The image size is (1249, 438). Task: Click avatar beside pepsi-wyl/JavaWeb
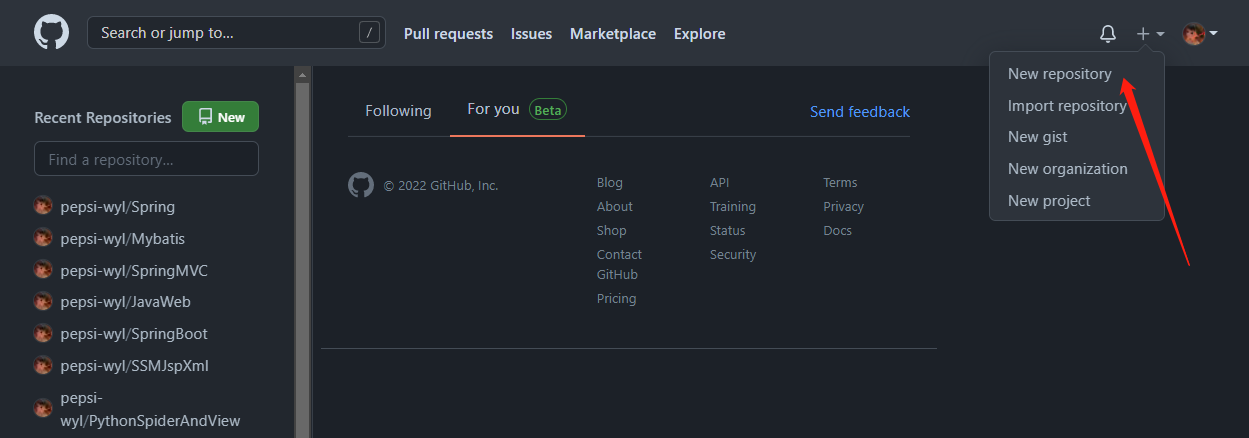[43, 301]
